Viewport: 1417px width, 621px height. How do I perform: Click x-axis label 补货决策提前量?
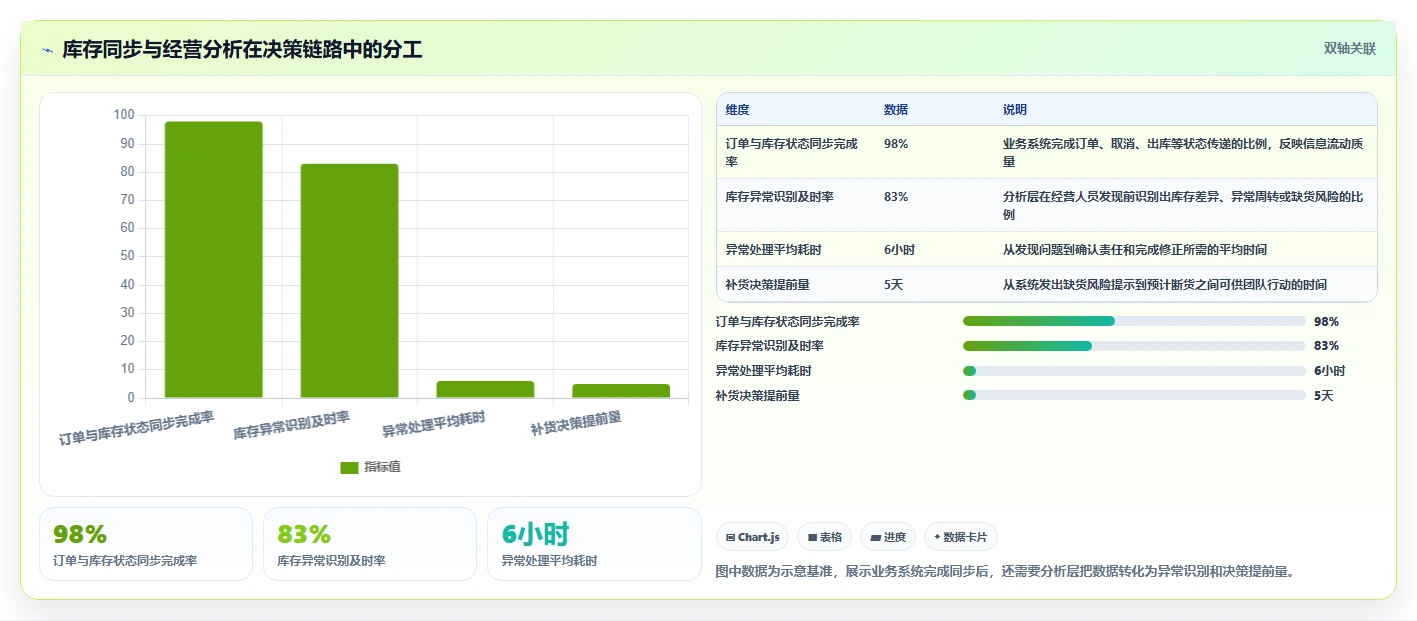point(576,424)
